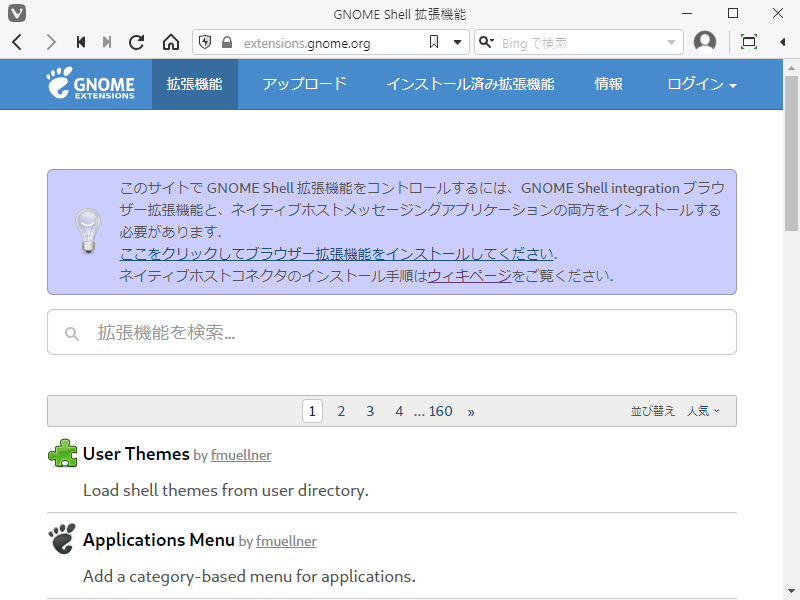Go to page 4

[x=399, y=411]
